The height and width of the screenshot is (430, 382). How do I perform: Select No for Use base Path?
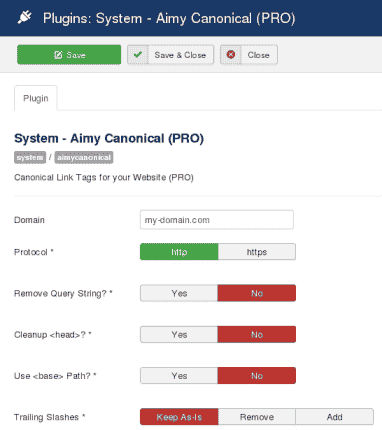(257, 376)
